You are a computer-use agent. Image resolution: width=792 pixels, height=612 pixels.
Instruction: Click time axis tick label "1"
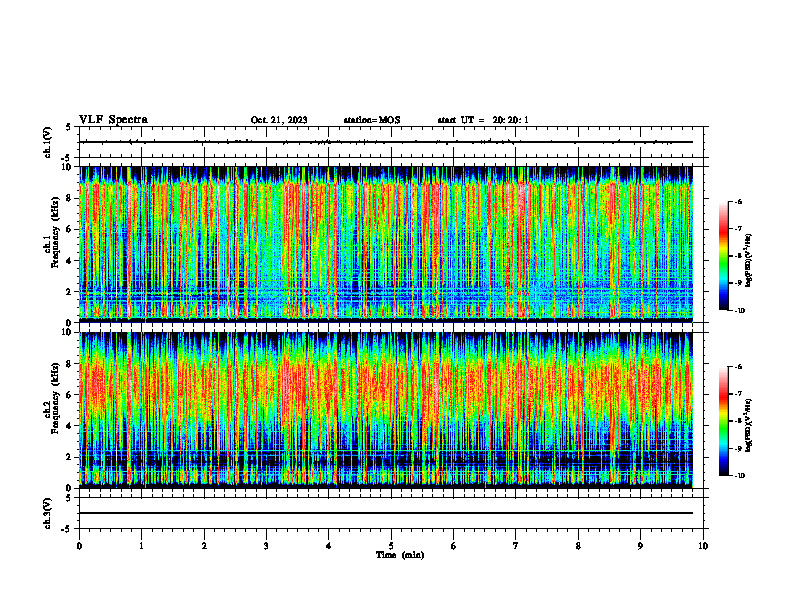point(141,546)
